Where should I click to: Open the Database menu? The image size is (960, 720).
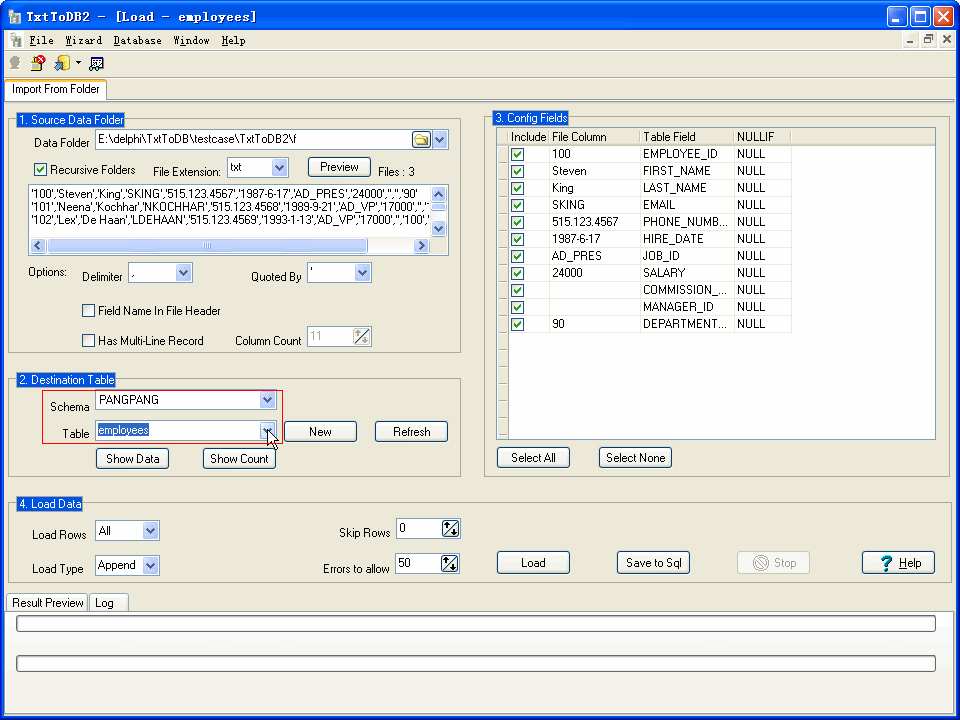[137, 40]
